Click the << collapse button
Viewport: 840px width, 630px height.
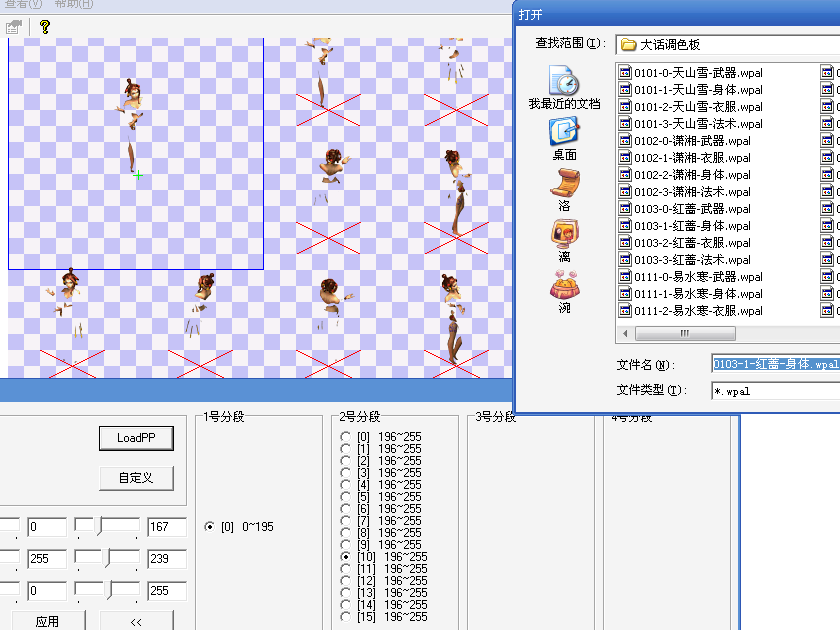(136, 621)
